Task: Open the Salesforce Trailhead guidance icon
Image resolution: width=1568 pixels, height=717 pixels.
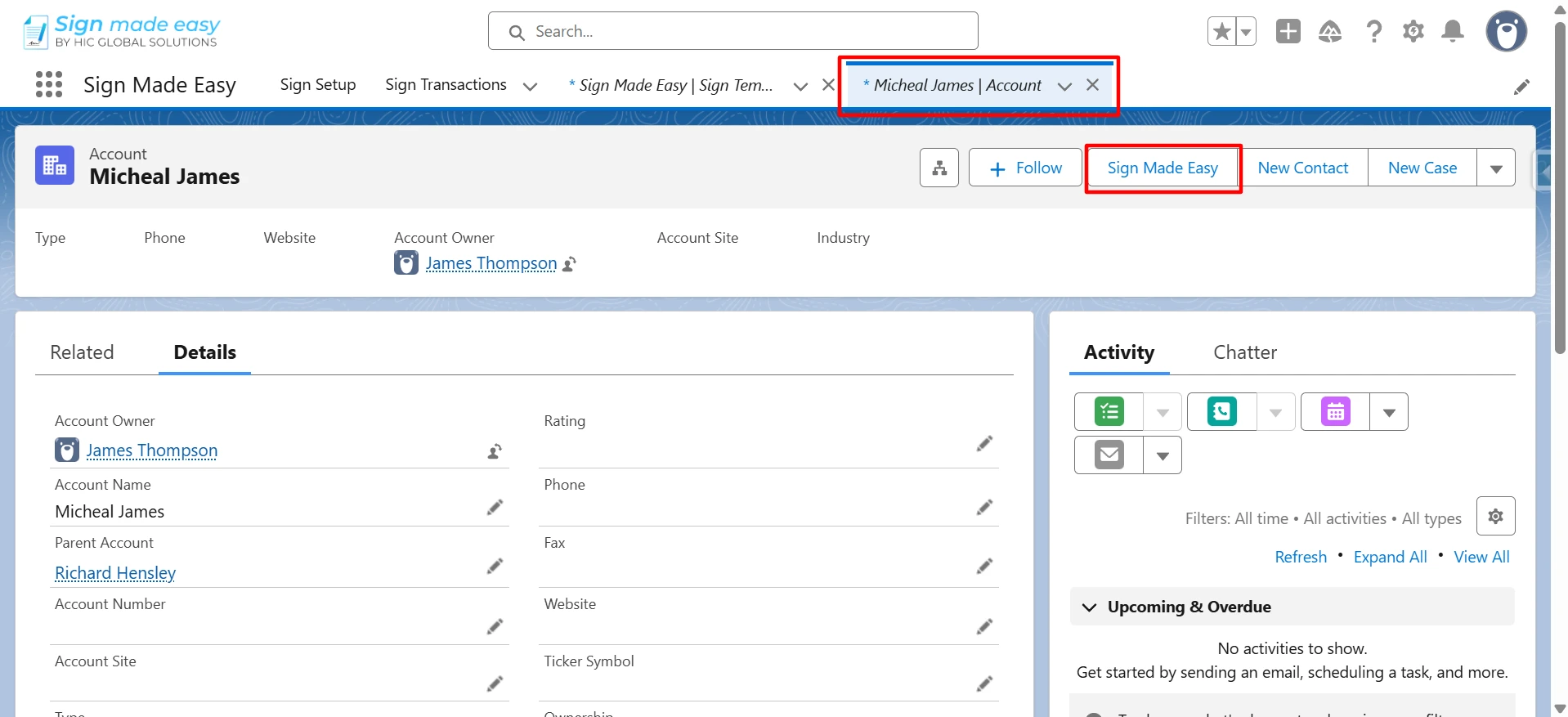Action: 1330,32
